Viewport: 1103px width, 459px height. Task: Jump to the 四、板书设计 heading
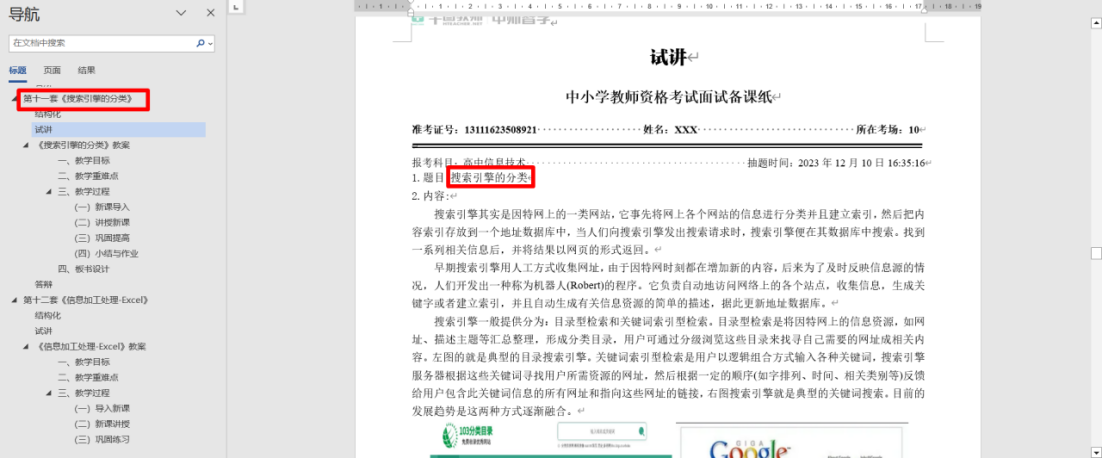point(83,269)
